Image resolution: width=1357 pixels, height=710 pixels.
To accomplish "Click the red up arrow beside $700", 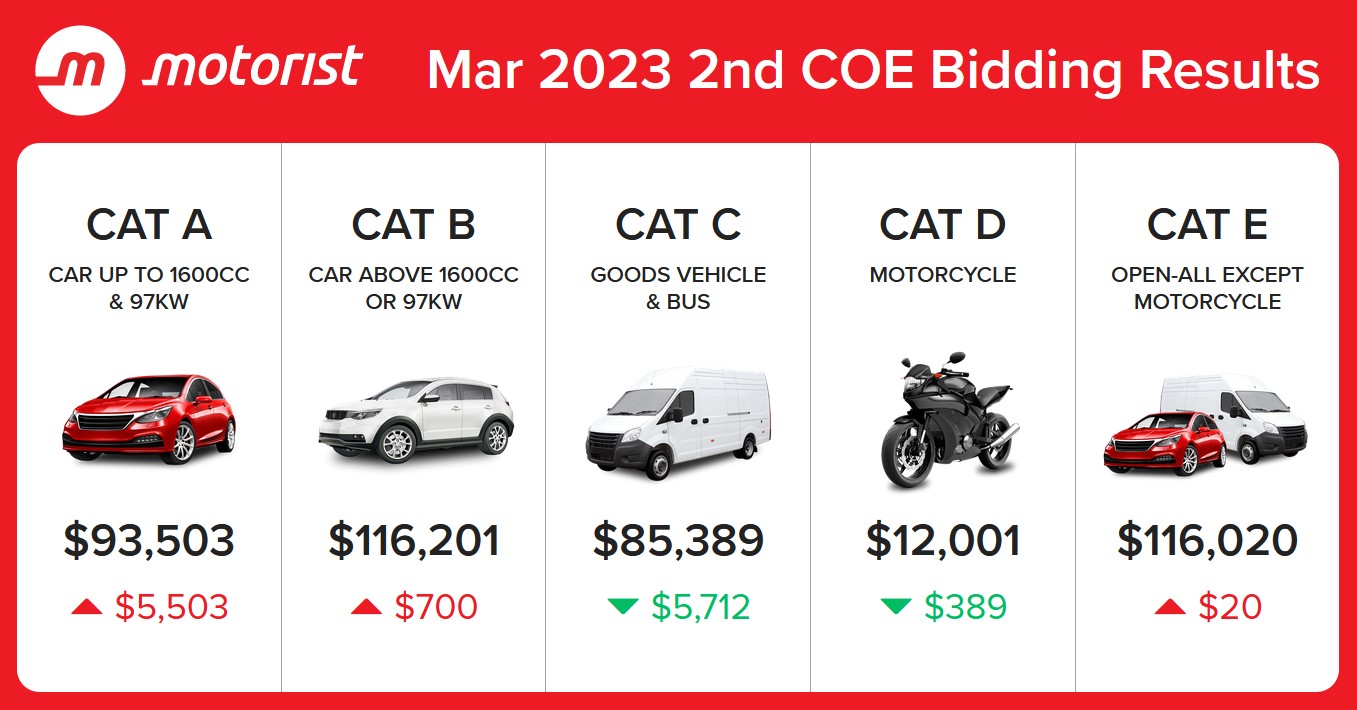I will coord(366,607).
